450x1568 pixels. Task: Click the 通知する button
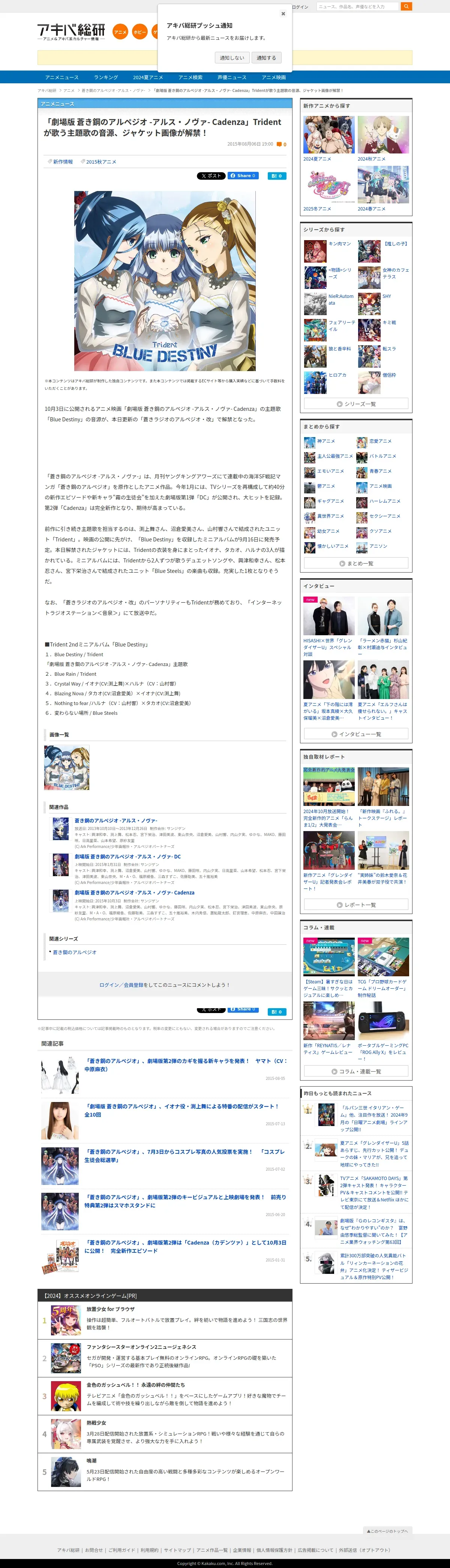pyautogui.click(x=266, y=58)
